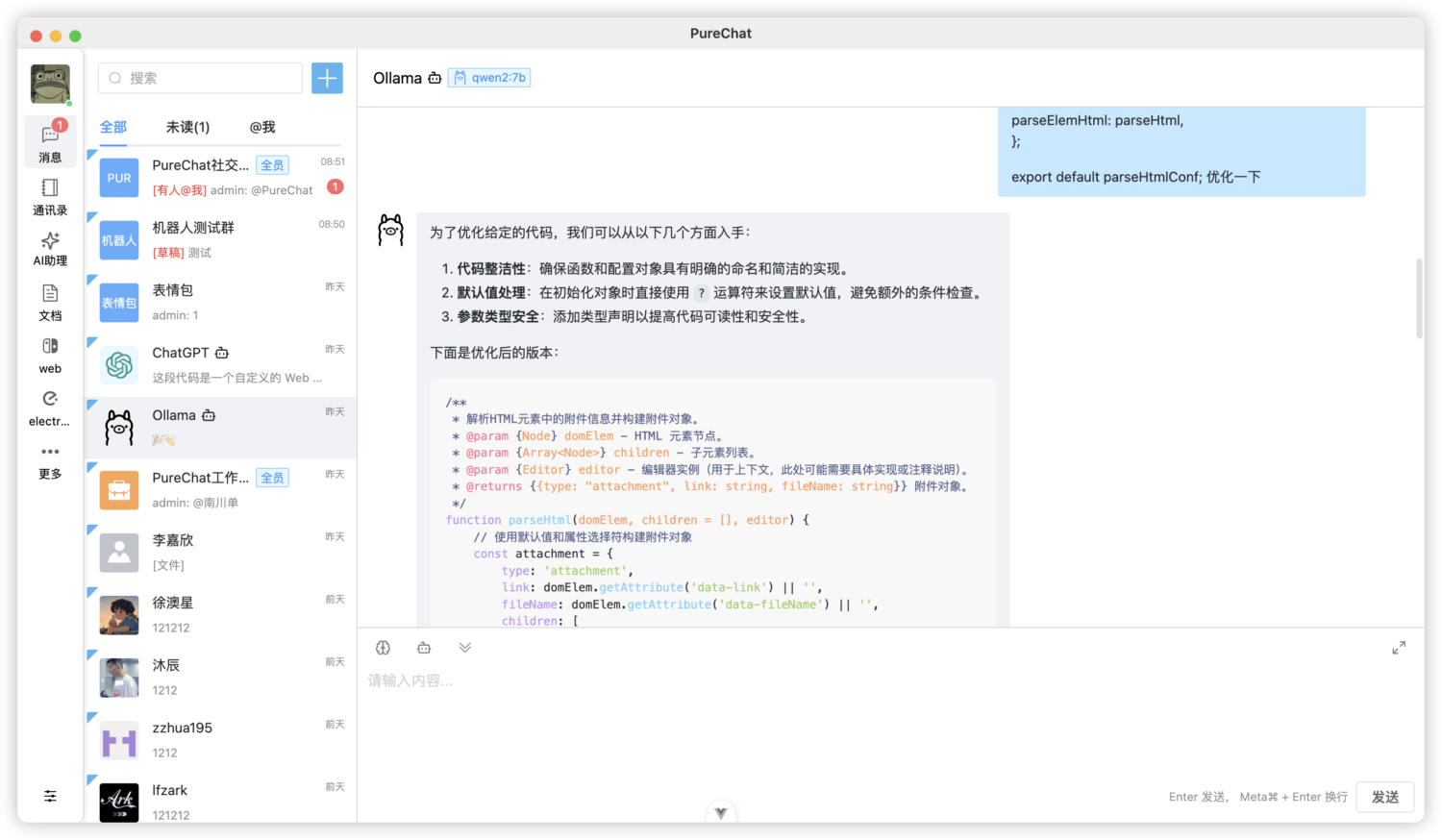Open the 徐澳星 conversation
This screenshot has width=1442, height=840.
coord(221,615)
